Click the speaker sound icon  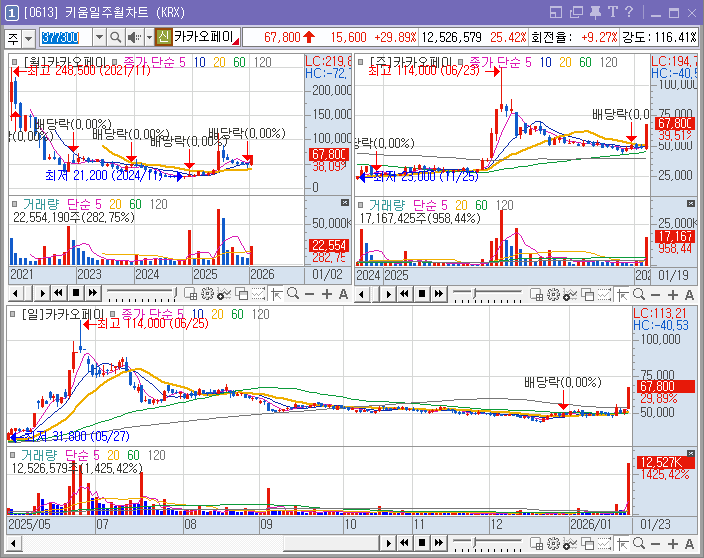click(x=133, y=37)
